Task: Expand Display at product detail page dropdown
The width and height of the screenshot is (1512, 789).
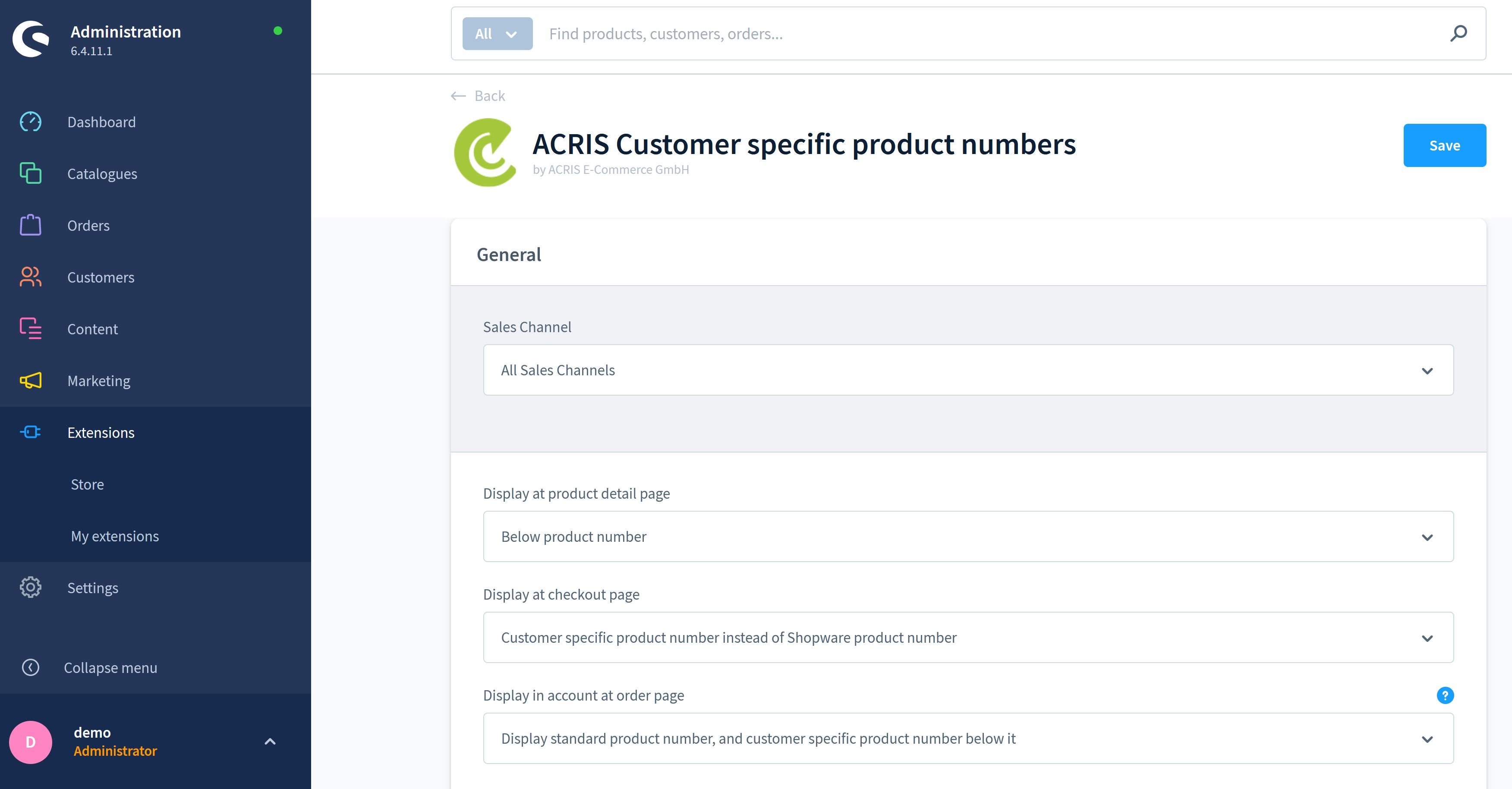Action: [968, 537]
